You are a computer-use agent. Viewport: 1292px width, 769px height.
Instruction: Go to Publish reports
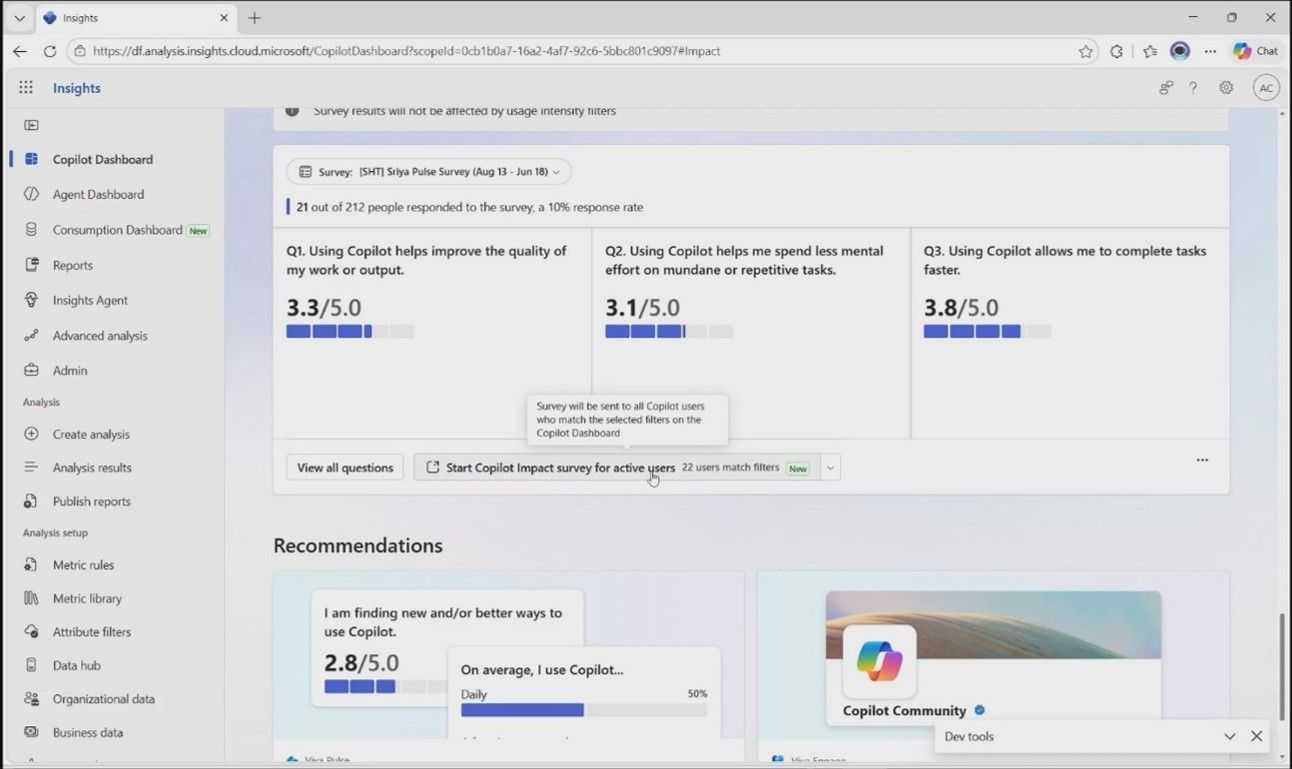[x=92, y=501]
